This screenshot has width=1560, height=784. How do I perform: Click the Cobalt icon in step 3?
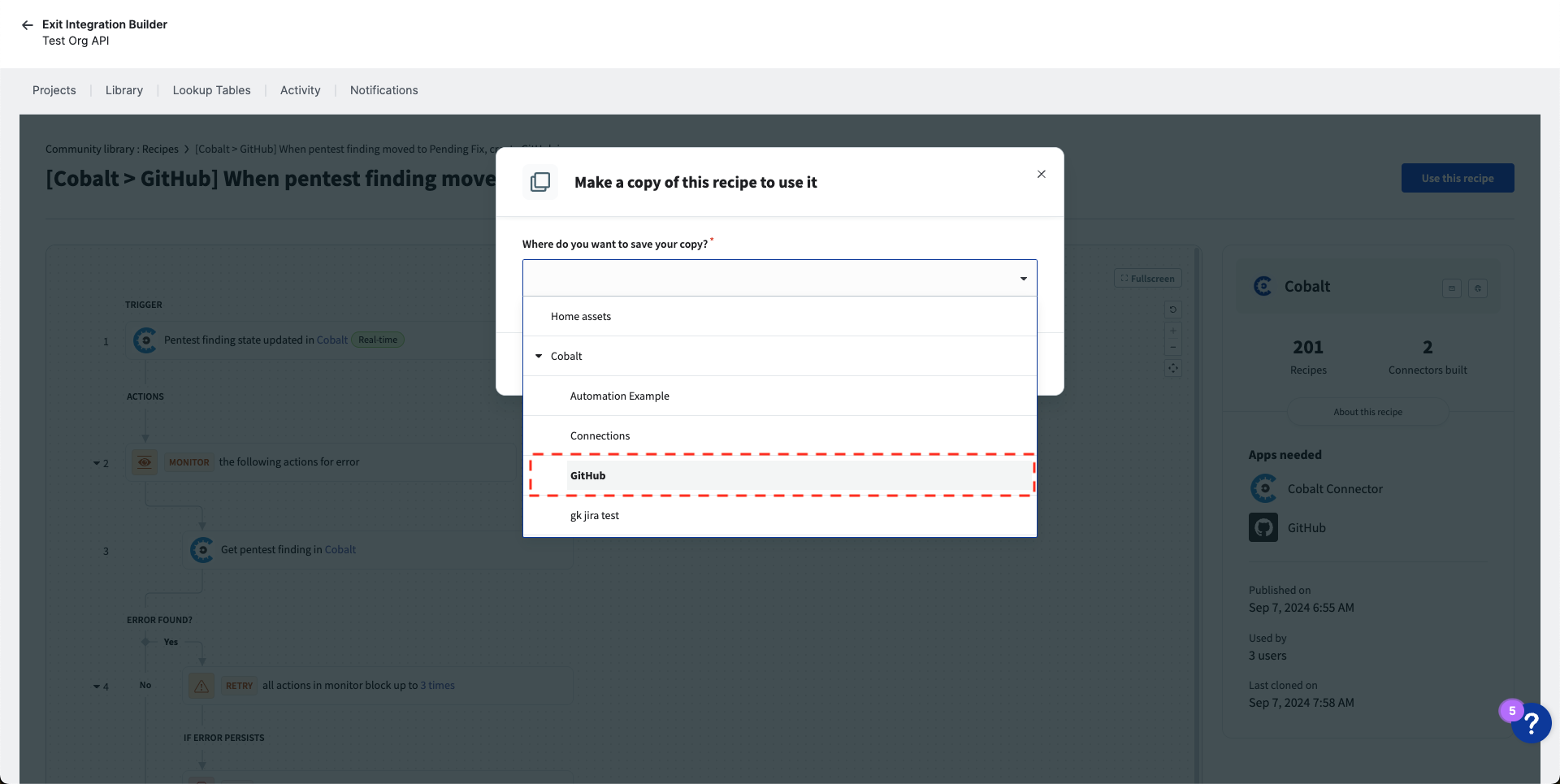pyautogui.click(x=201, y=549)
